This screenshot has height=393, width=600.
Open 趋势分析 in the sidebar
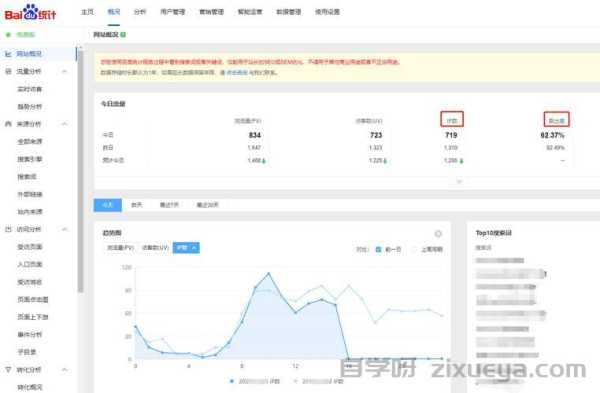(30, 107)
